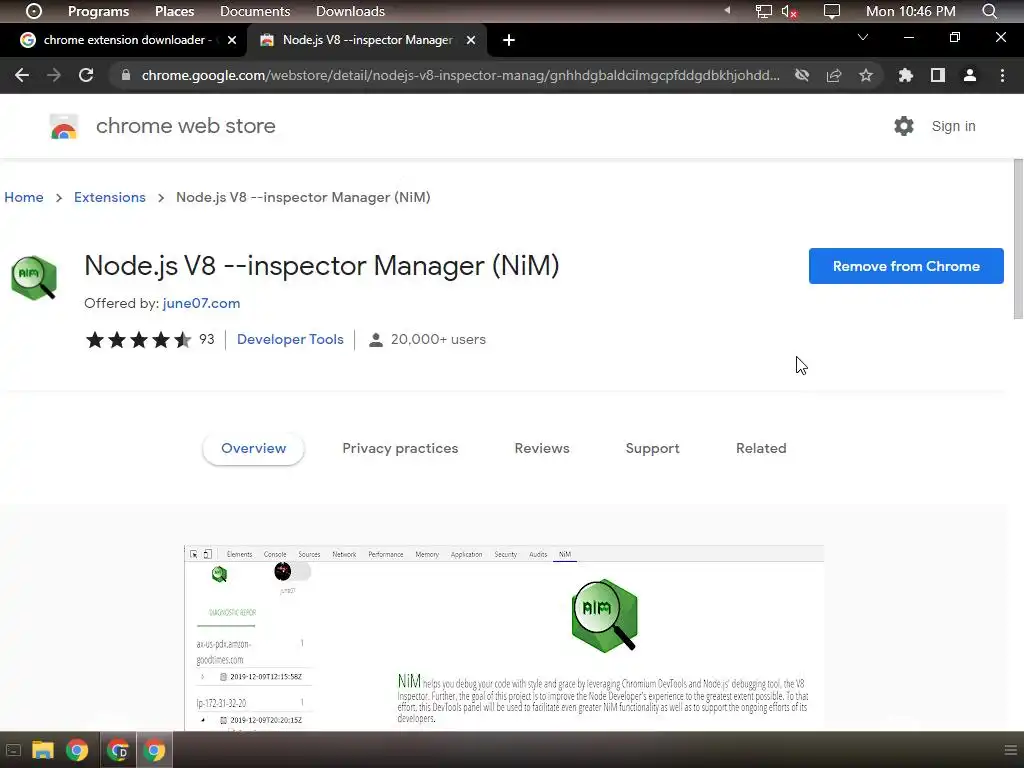Viewport: 1024px width, 768px height.
Task: Click the show desktop taskbar icon
Action: coord(12,750)
